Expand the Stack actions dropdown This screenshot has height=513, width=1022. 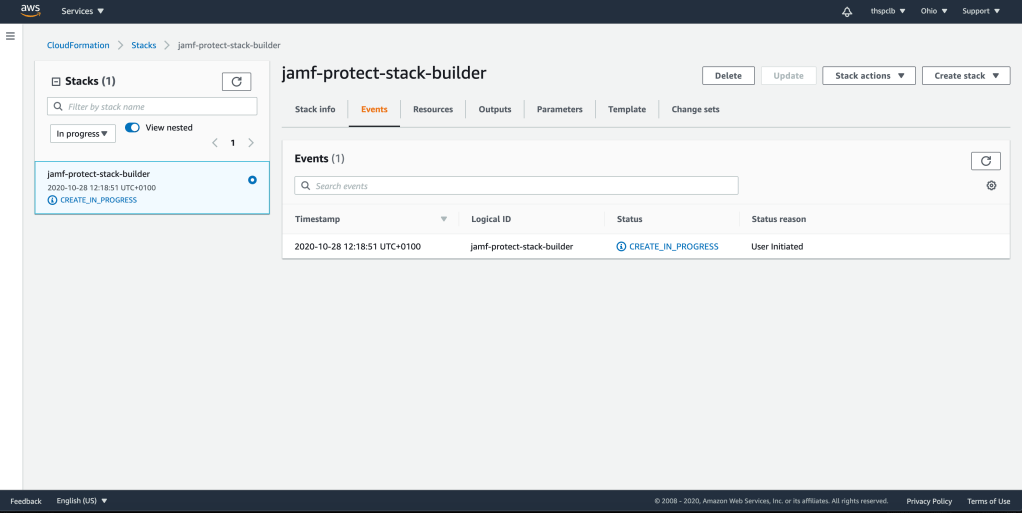click(868, 76)
